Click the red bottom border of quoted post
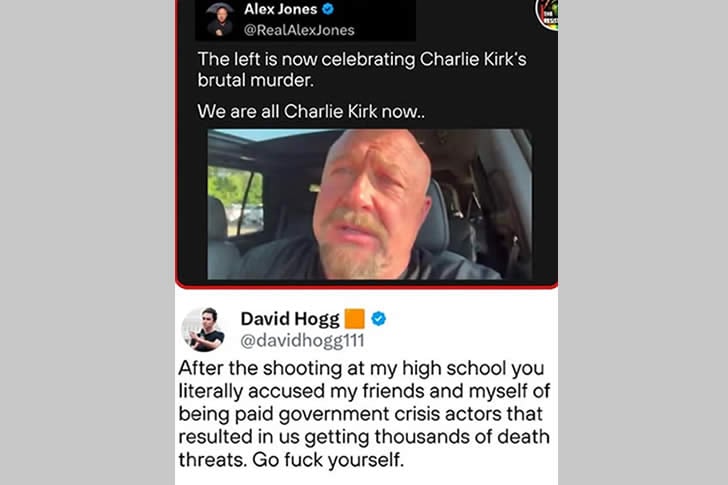The height and width of the screenshot is (485, 728). [x=367, y=286]
